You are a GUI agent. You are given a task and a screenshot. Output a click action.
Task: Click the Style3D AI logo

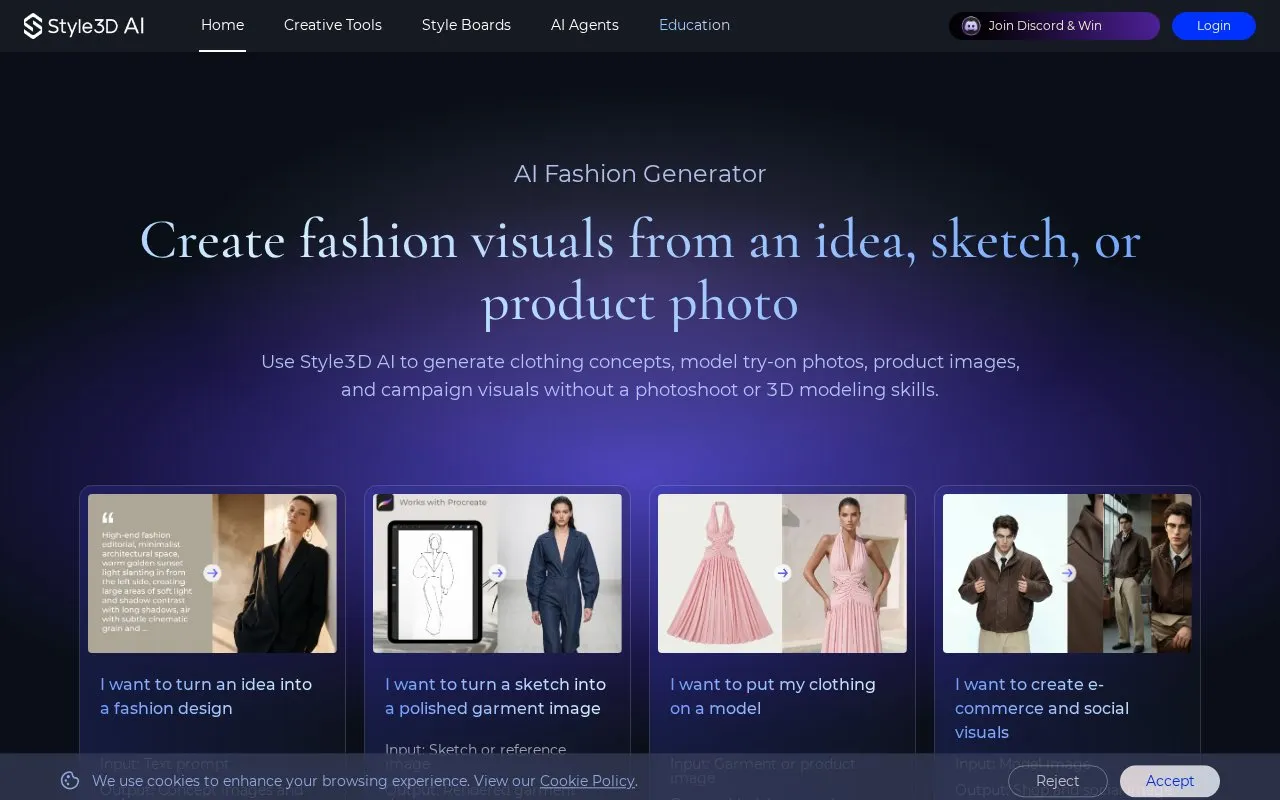tap(84, 26)
